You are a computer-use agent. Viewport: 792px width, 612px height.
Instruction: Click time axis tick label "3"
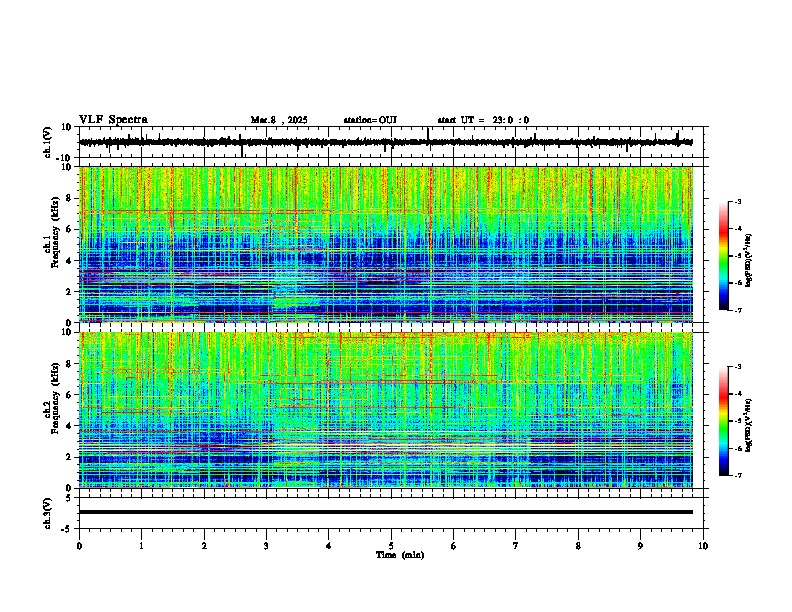tap(266, 546)
